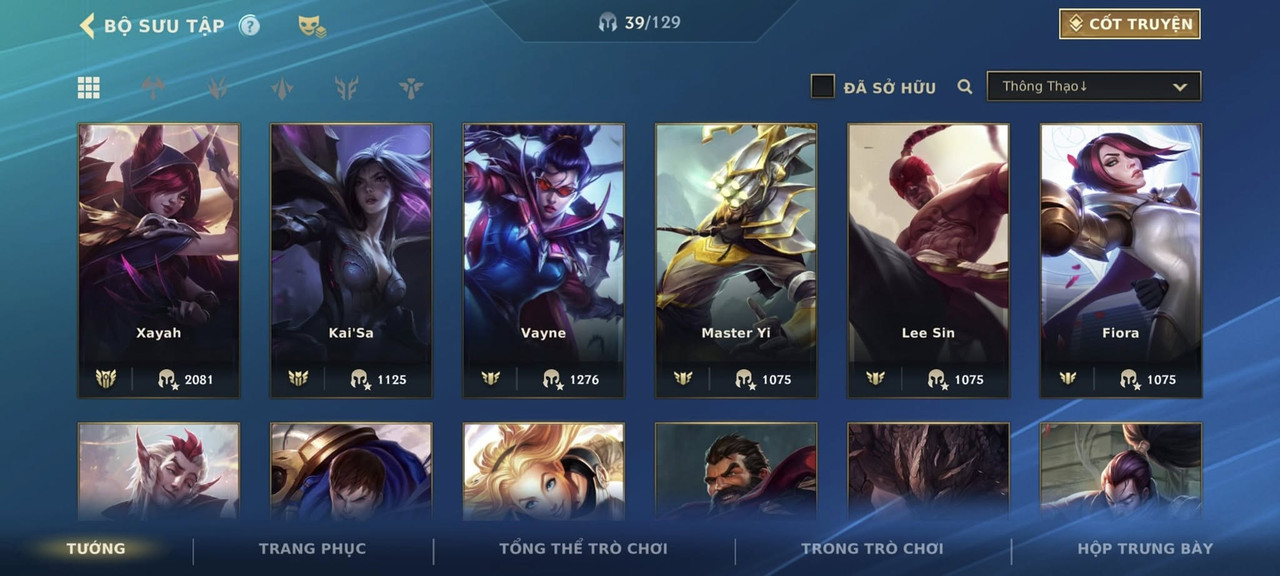
Task: Select the all-champions grid filter icon
Action: point(89,88)
